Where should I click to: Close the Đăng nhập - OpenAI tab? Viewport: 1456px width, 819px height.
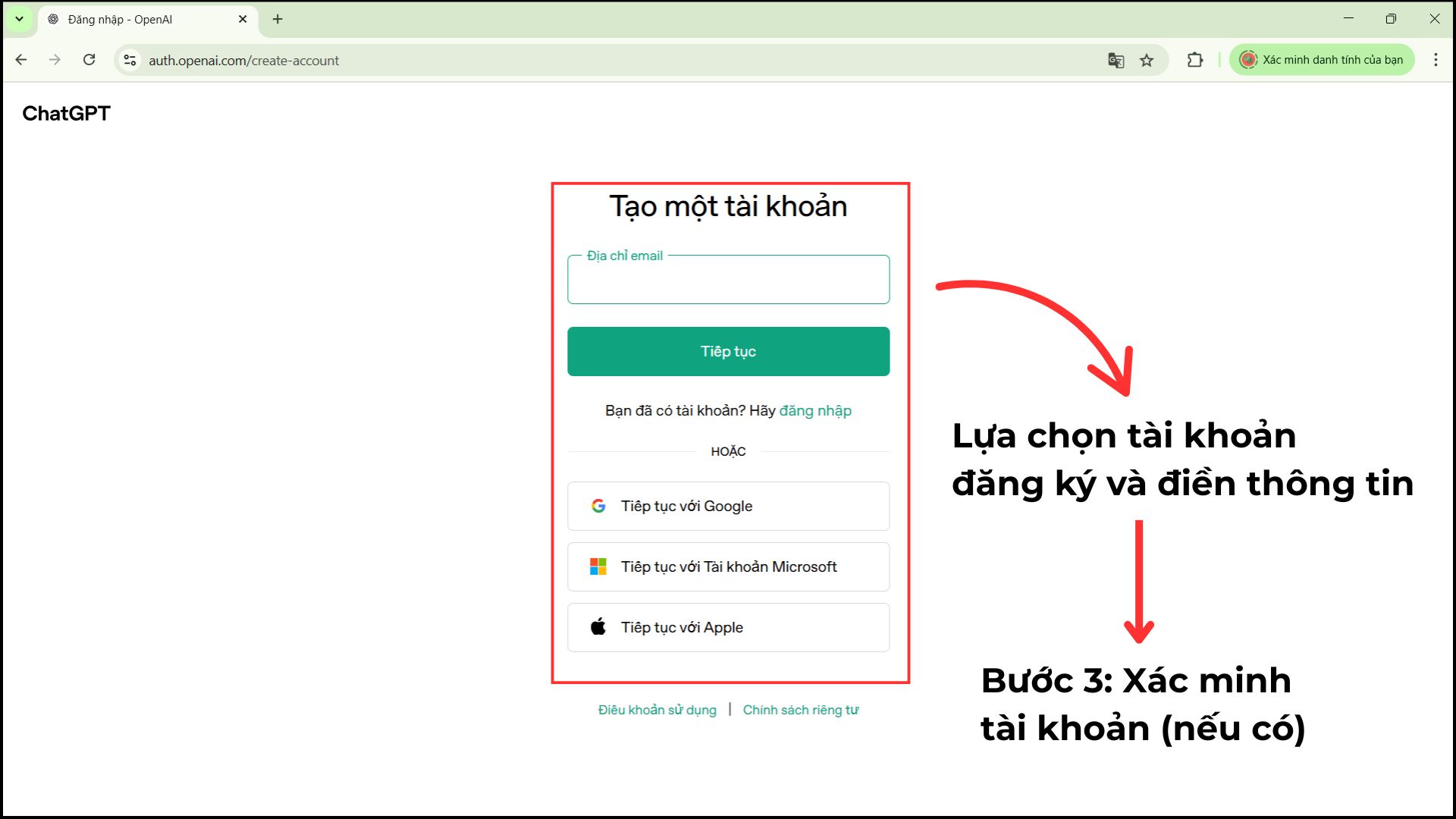tap(243, 19)
